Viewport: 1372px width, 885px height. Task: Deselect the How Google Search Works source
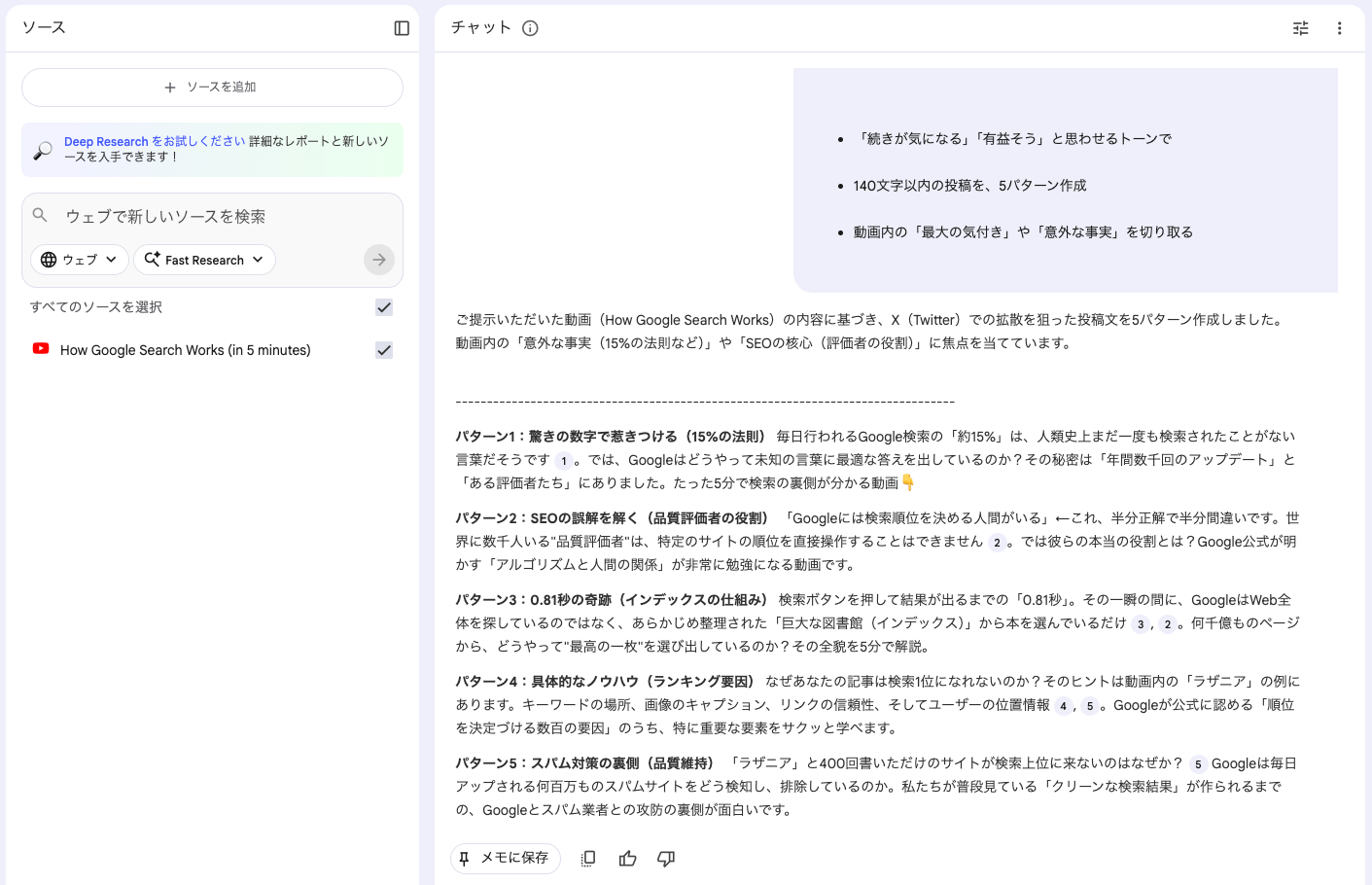[383, 349]
